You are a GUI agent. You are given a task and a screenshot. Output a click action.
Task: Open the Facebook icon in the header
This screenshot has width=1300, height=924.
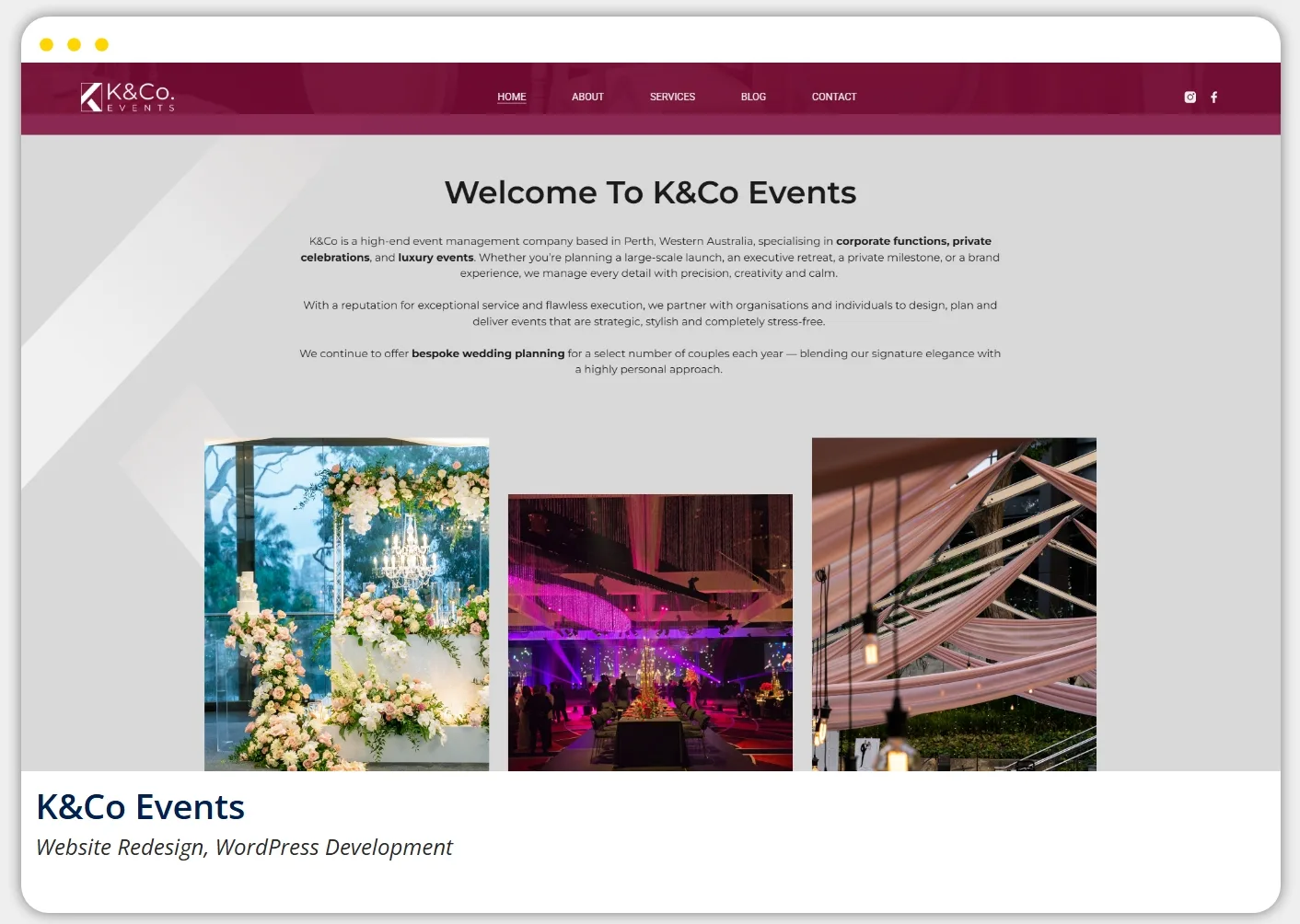pos(1213,97)
